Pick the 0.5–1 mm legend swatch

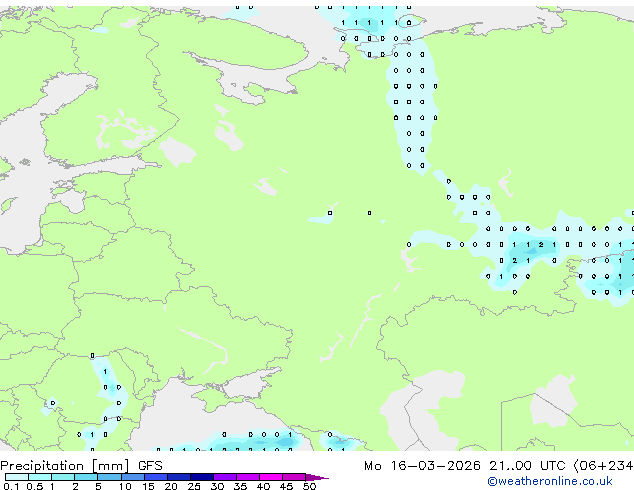pos(40,477)
